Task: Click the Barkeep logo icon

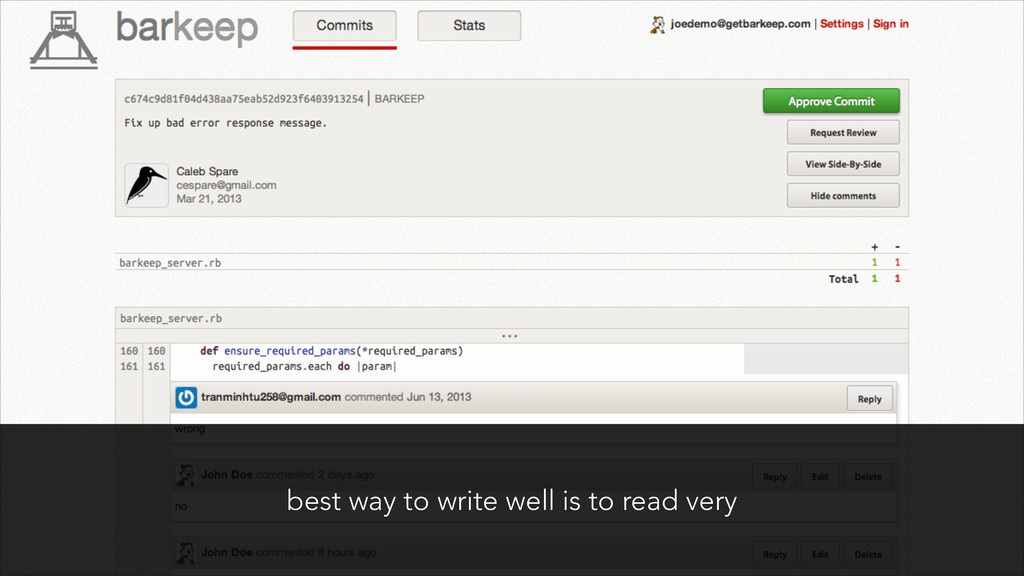Action: 63,40
